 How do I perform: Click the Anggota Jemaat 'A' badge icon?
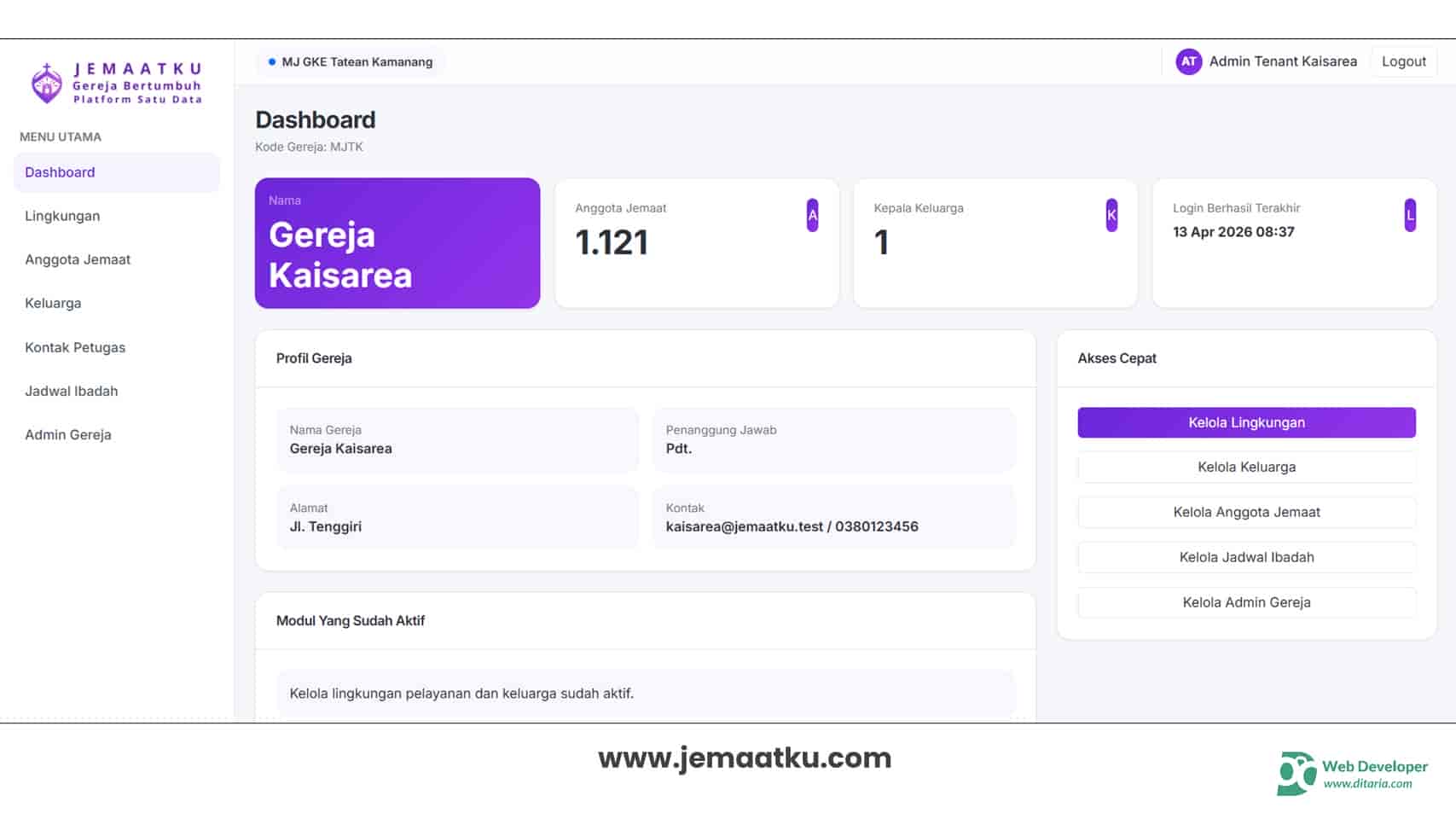click(812, 215)
